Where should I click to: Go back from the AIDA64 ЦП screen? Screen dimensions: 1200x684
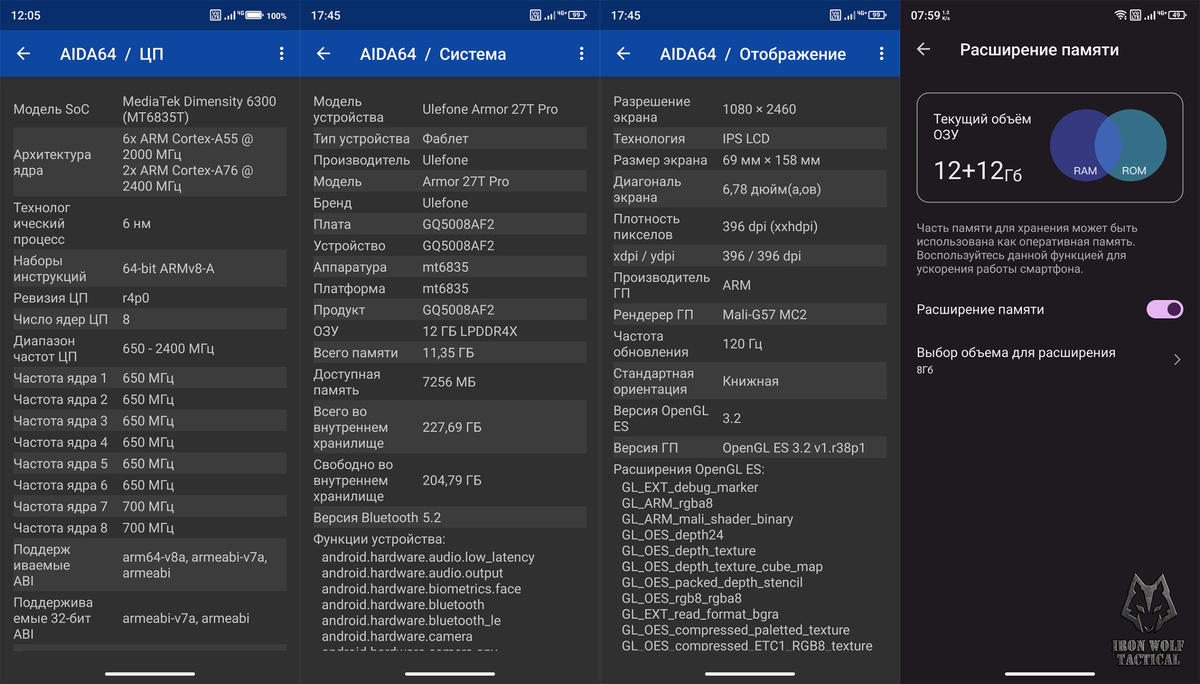pyautogui.click(x=24, y=54)
